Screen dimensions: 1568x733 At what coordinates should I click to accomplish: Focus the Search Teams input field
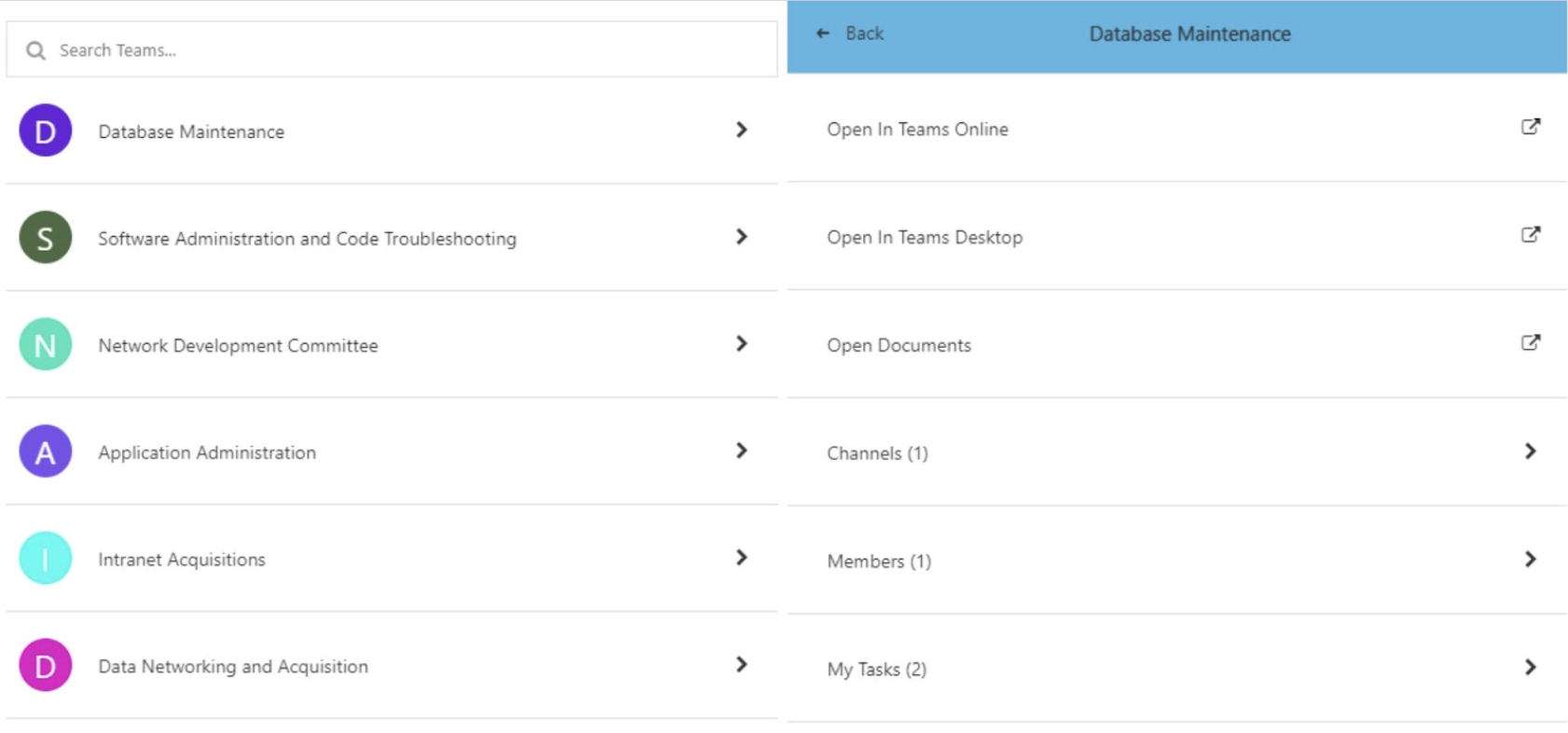coord(392,49)
